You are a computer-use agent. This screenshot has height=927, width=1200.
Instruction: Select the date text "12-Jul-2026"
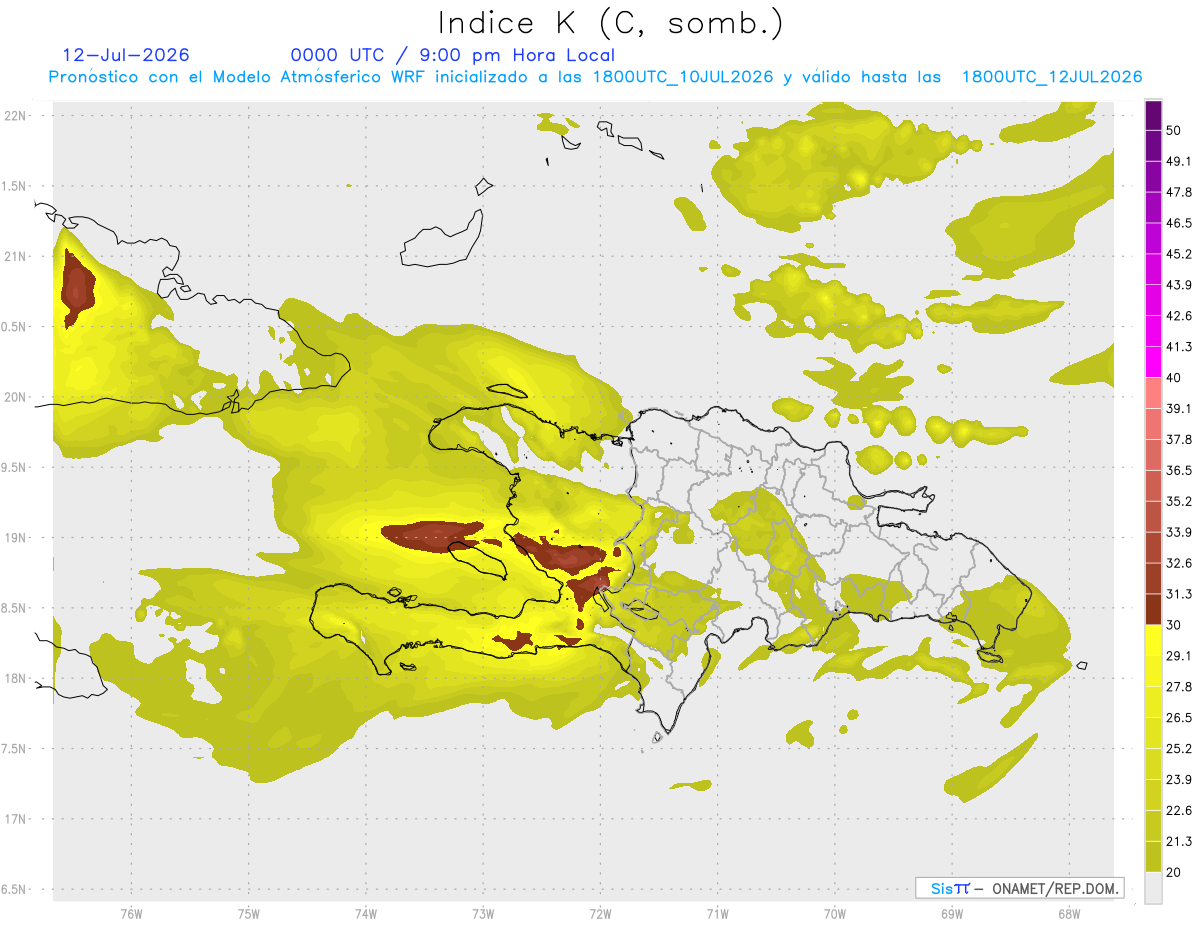(x=126, y=55)
